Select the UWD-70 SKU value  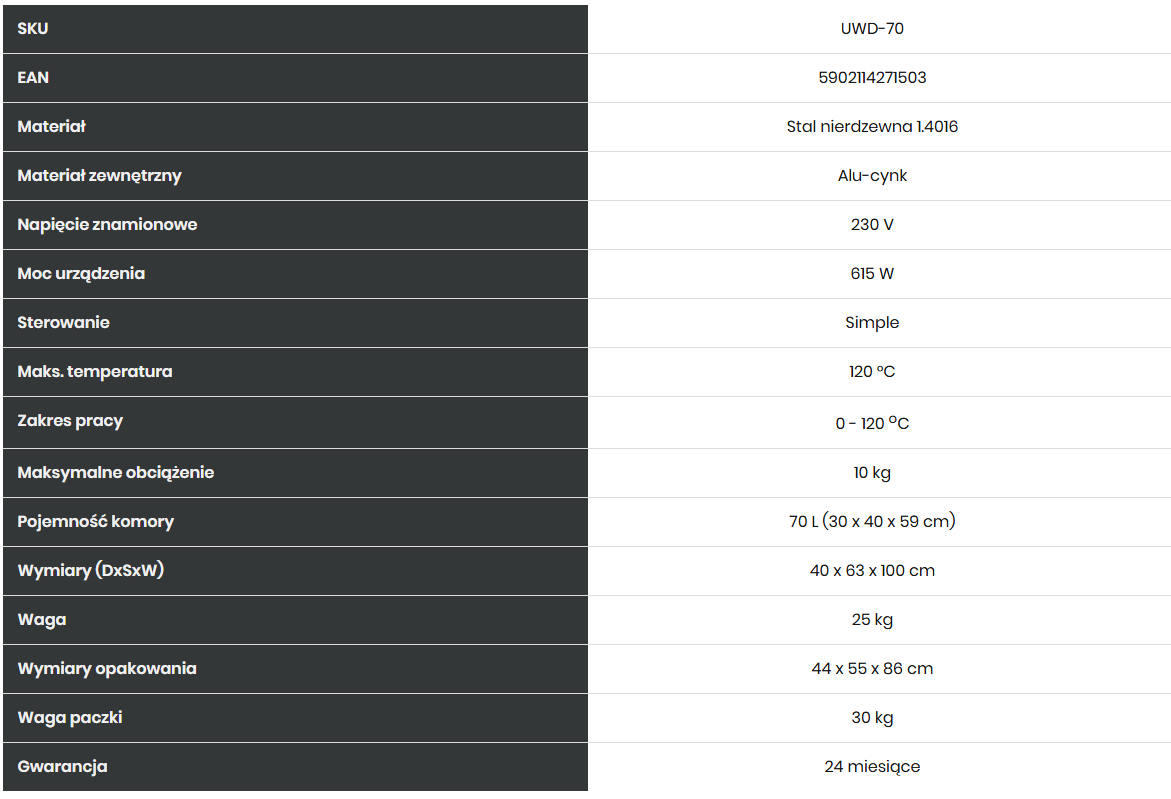coord(872,28)
